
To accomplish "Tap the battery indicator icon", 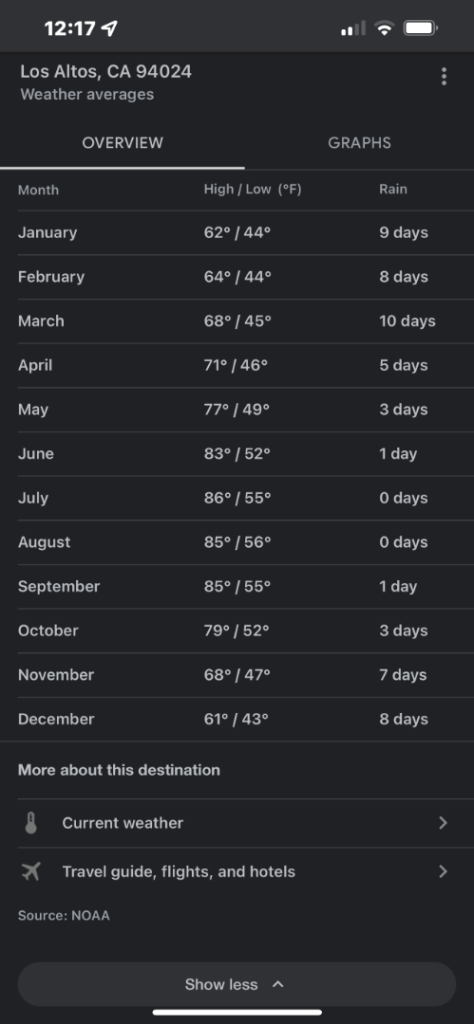I will [420, 28].
